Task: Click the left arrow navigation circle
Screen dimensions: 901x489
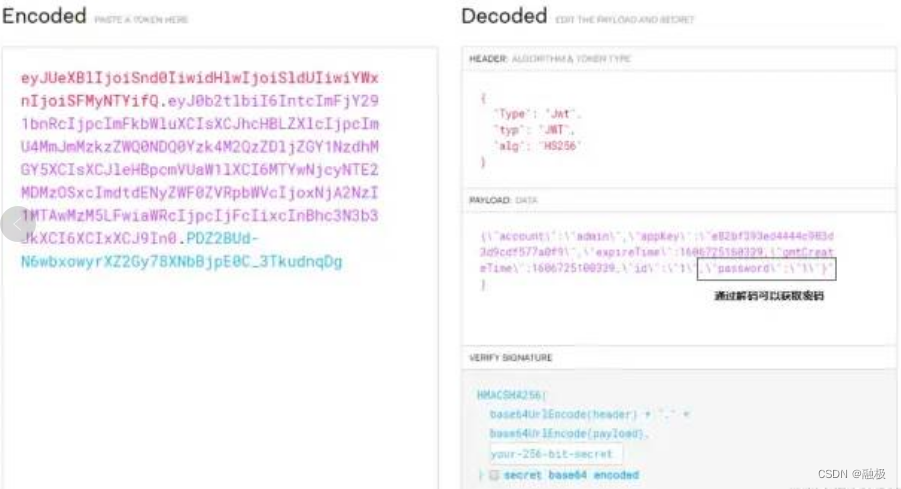Action: [17, 224]
